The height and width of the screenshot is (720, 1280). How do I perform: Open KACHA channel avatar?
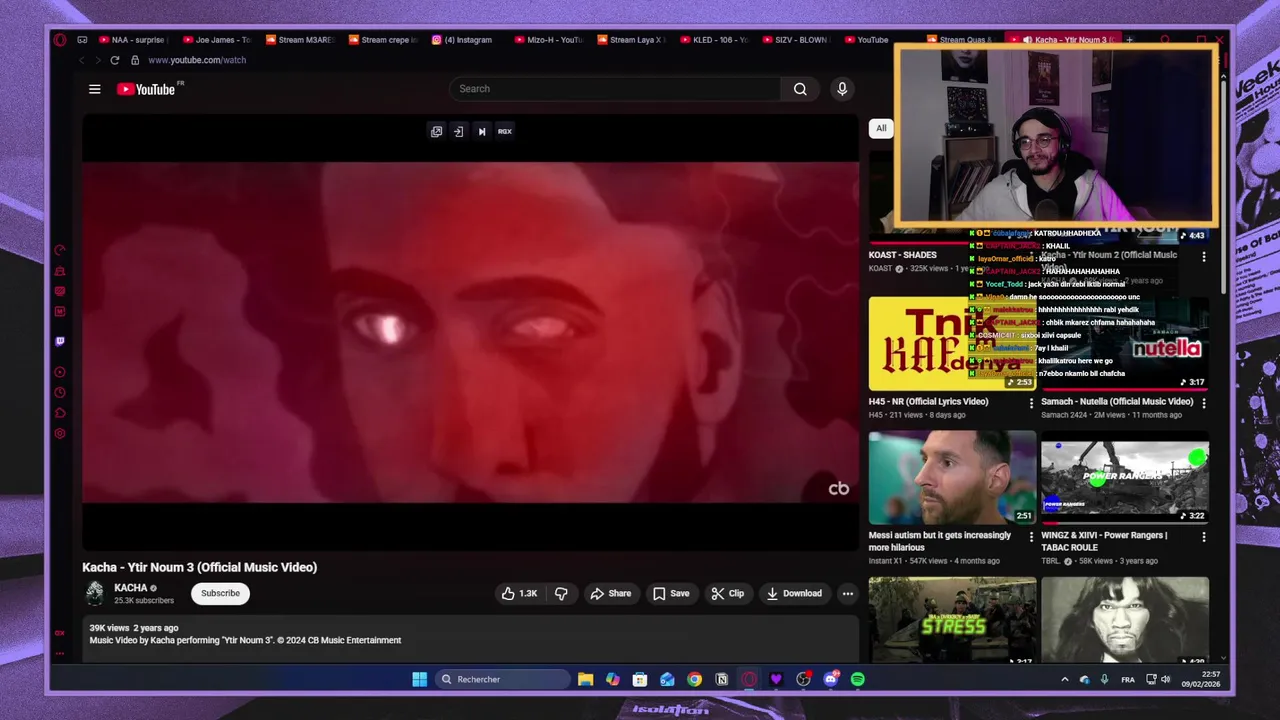[x=94, y=593]
